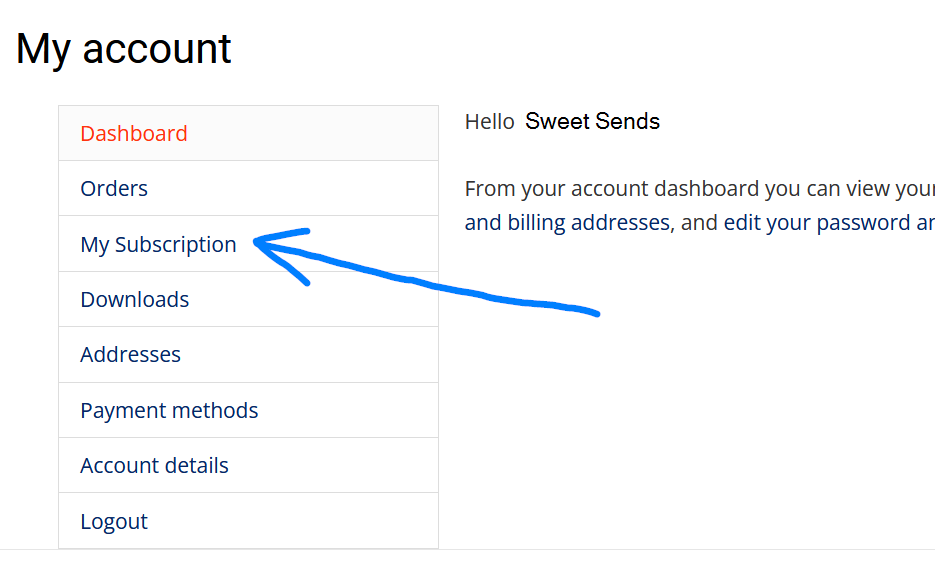Follow the billing addresses link
The image size is (935, 569).
tap(566, 222)
